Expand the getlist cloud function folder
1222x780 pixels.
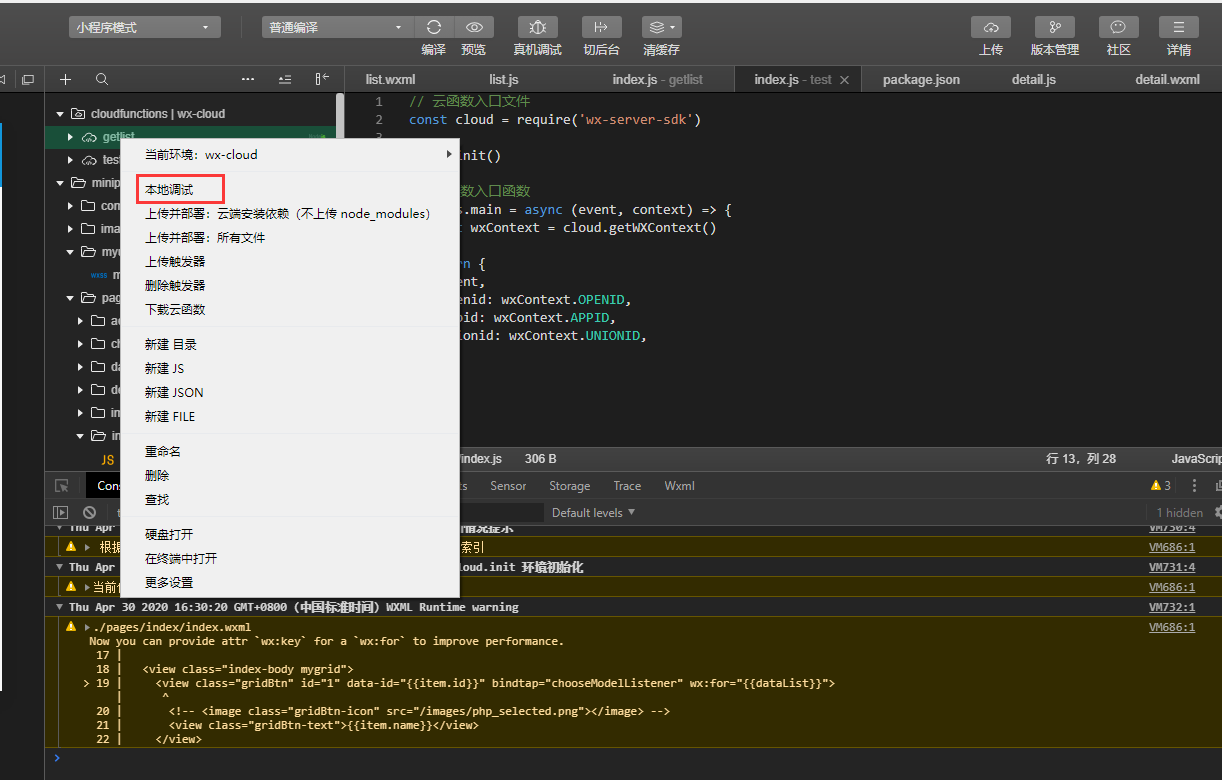(71, 137)
